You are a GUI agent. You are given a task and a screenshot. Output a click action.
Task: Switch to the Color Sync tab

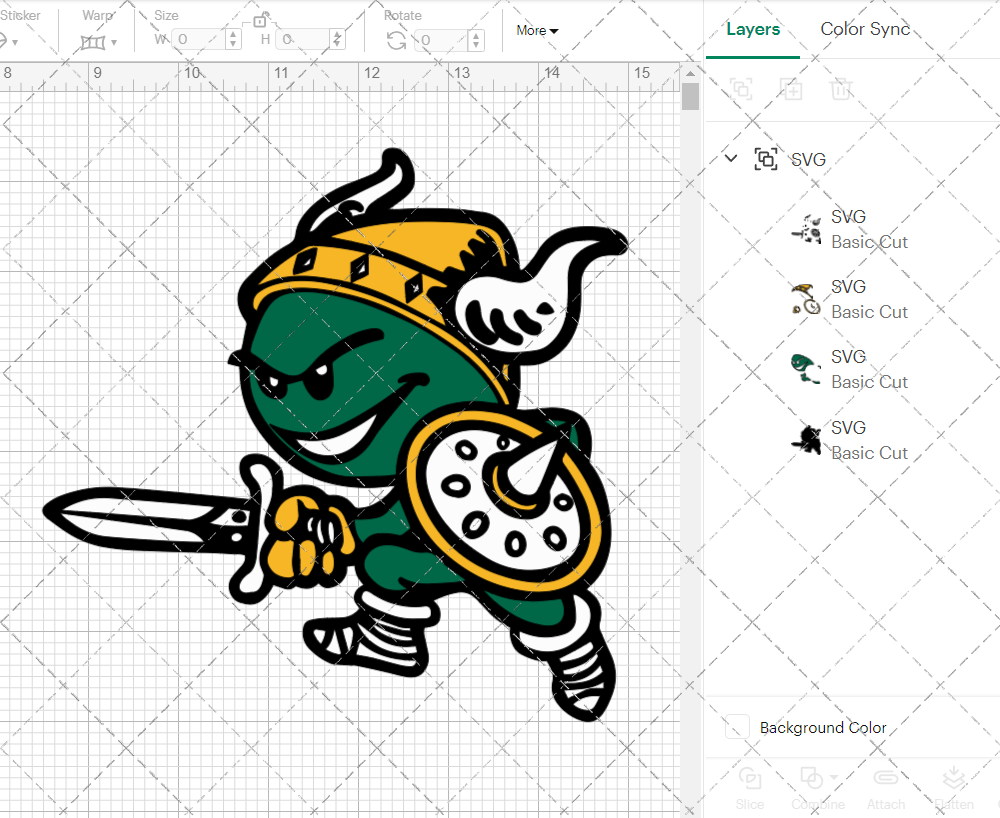(865, 29)
